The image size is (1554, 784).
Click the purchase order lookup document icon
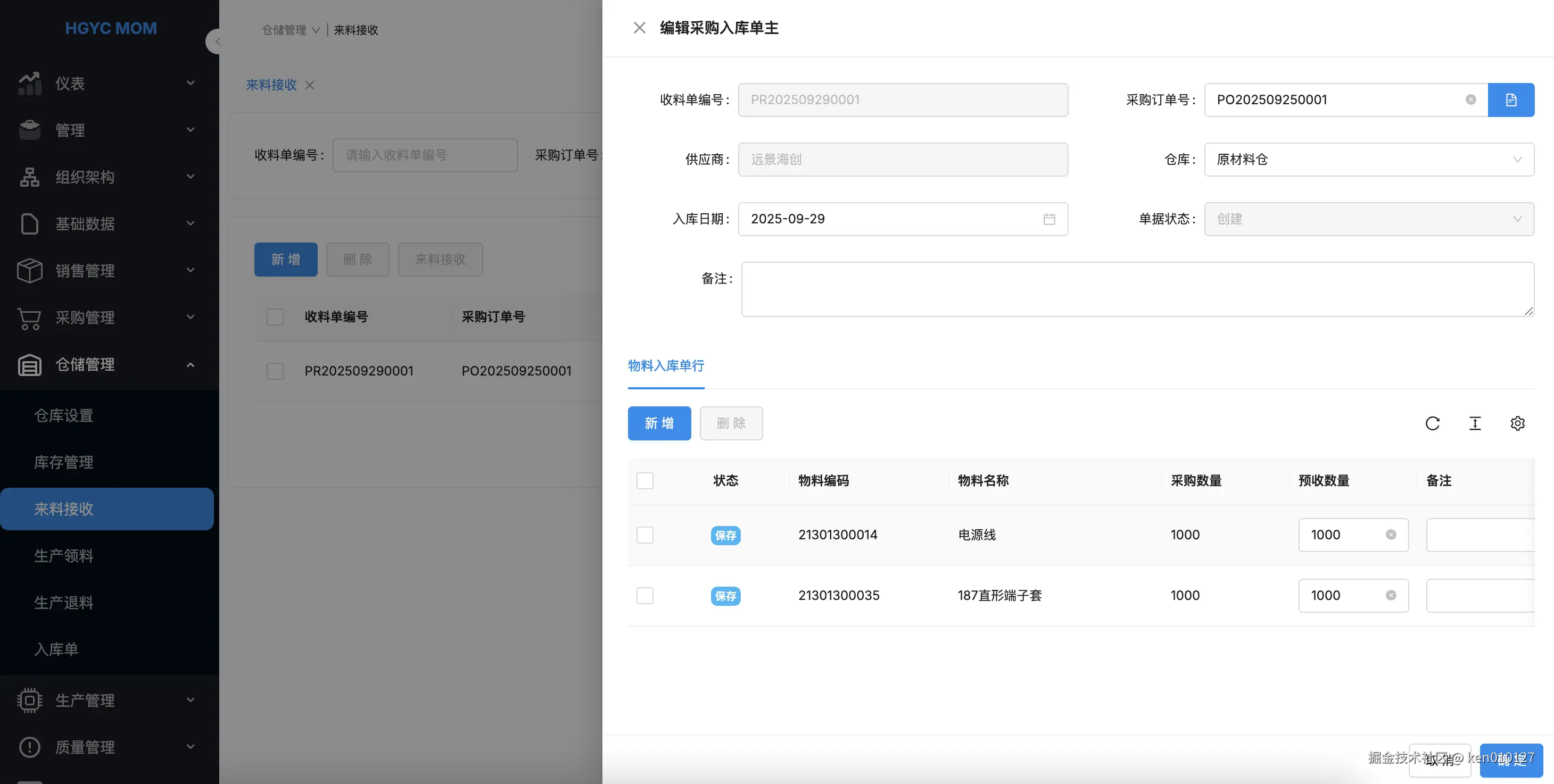[1510, 100]
